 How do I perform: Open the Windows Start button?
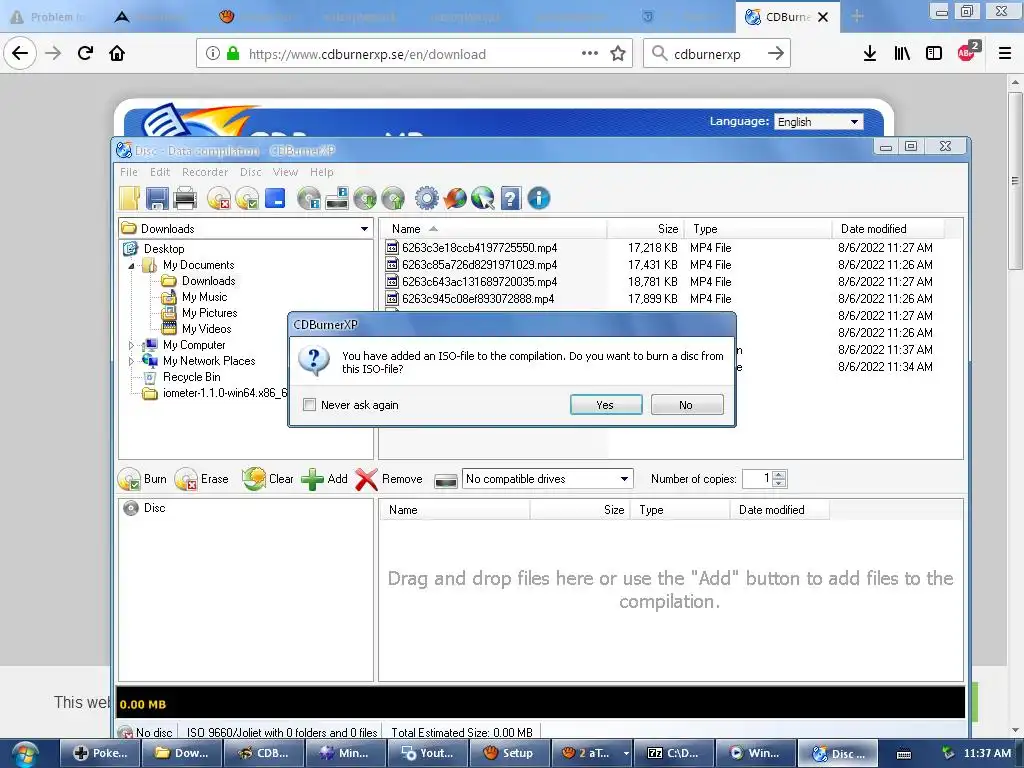[25, 754]
